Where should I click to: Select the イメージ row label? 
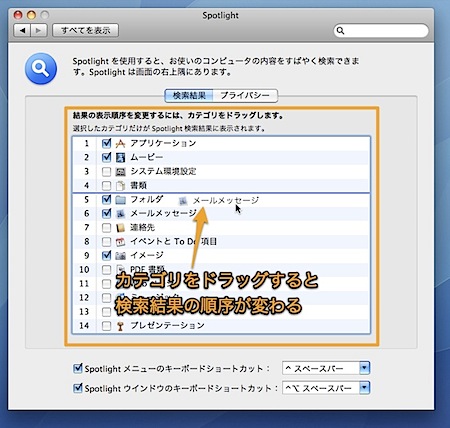point(147,255)
